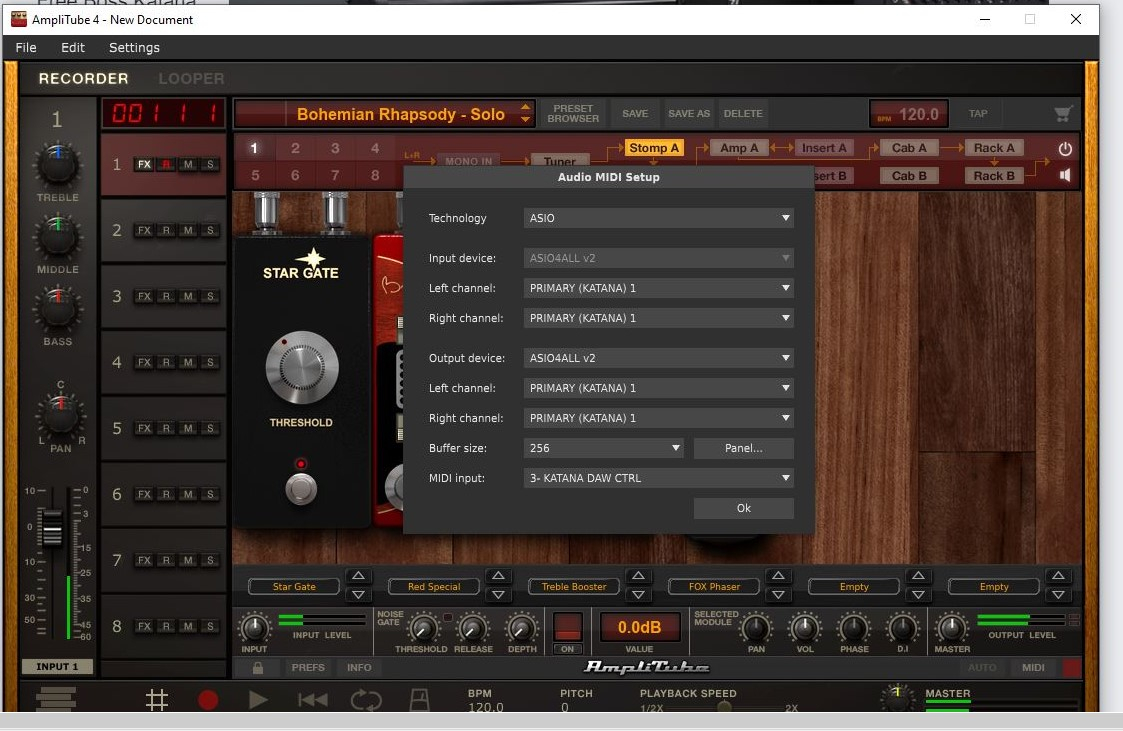Select the Treble Booster stomp slot

tap(574, 586)
